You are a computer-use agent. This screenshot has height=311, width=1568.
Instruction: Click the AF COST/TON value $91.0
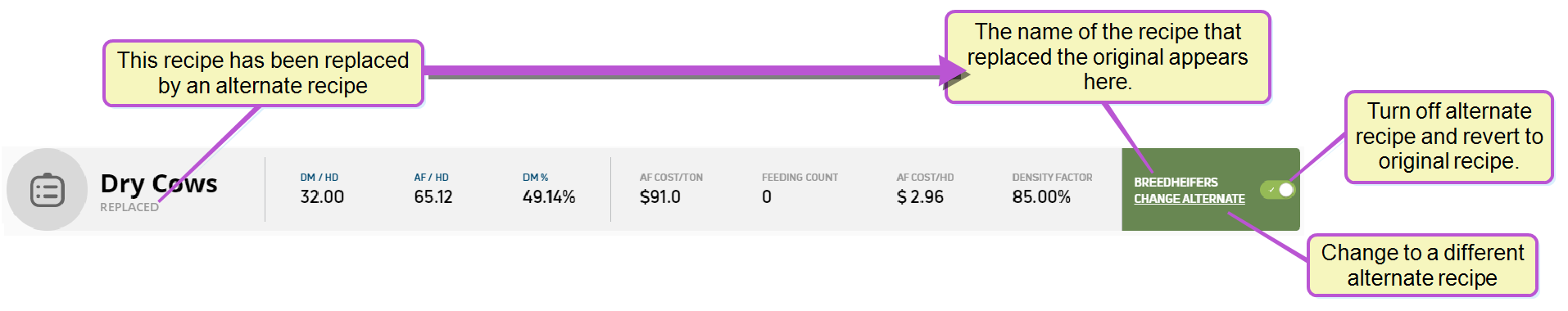(660, 197)
